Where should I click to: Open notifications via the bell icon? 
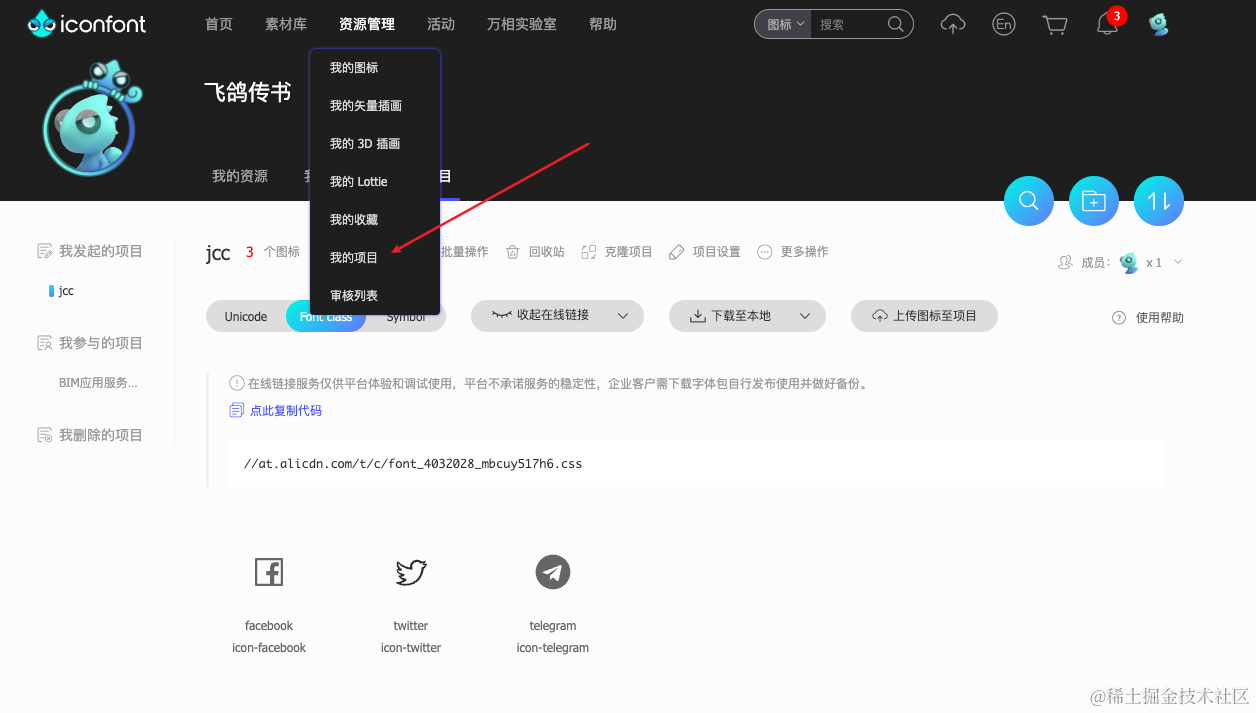pos(1106,24)
